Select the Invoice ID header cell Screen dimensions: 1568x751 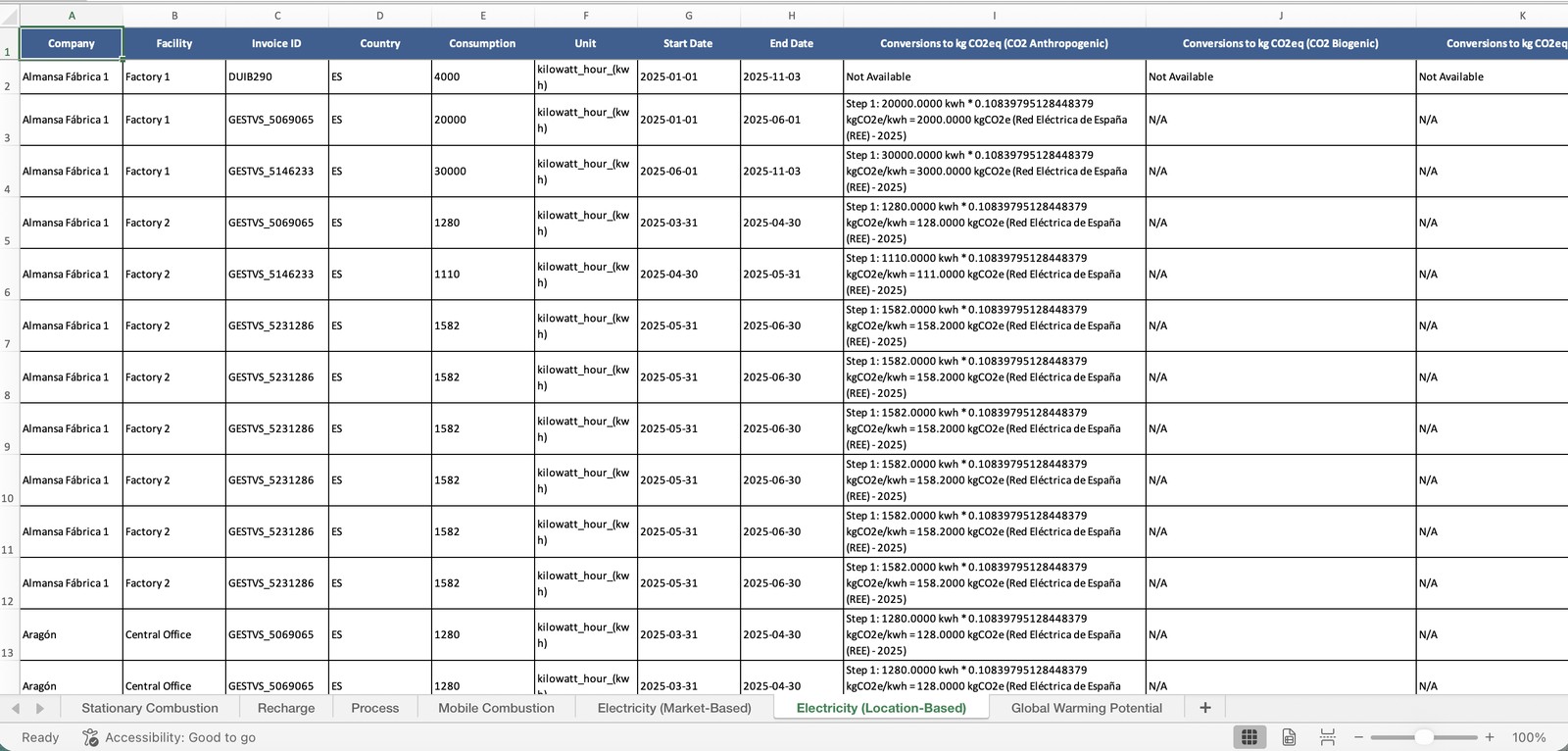[277, 43]
